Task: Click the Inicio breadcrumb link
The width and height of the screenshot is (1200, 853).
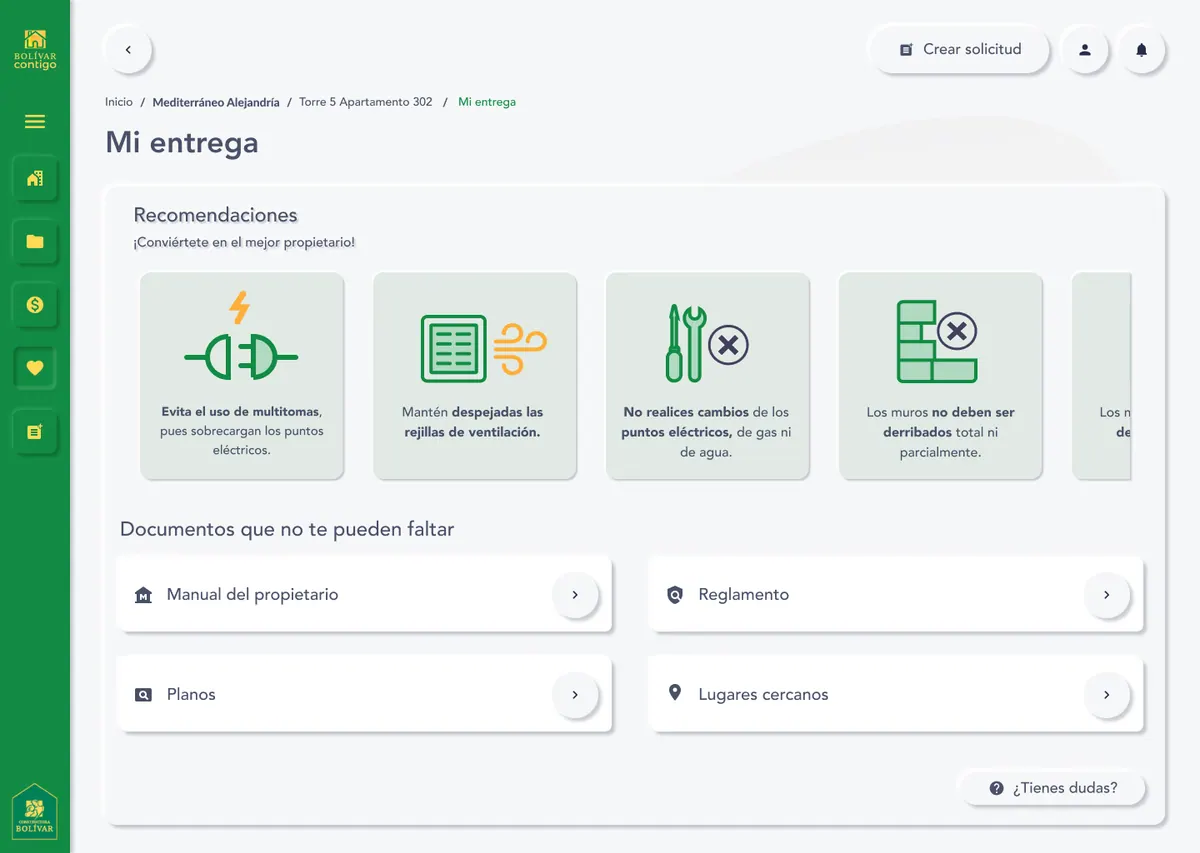Action: click(119, 102)
